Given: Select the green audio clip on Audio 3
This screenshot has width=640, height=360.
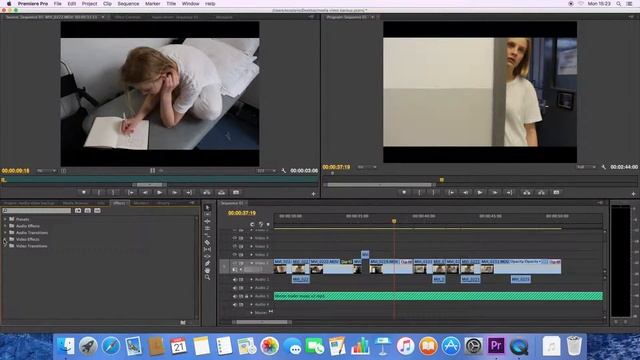Looking at the screenshot, I should [438, 296].
